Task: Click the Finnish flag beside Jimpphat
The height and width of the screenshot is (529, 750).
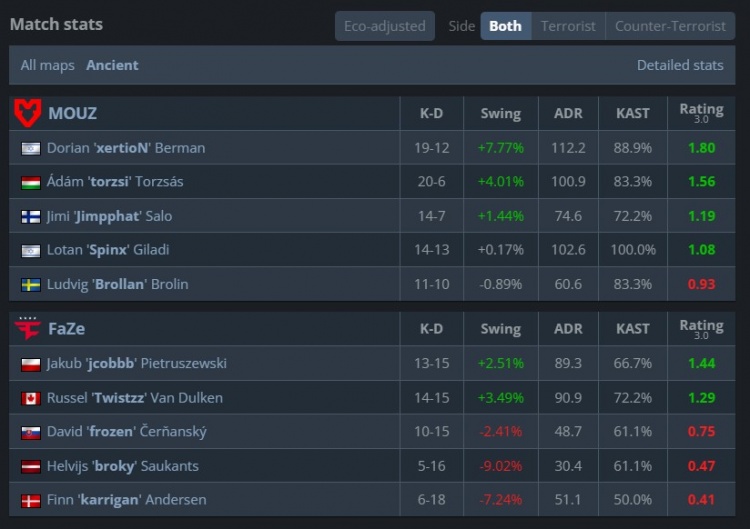Action: (31, 216)
